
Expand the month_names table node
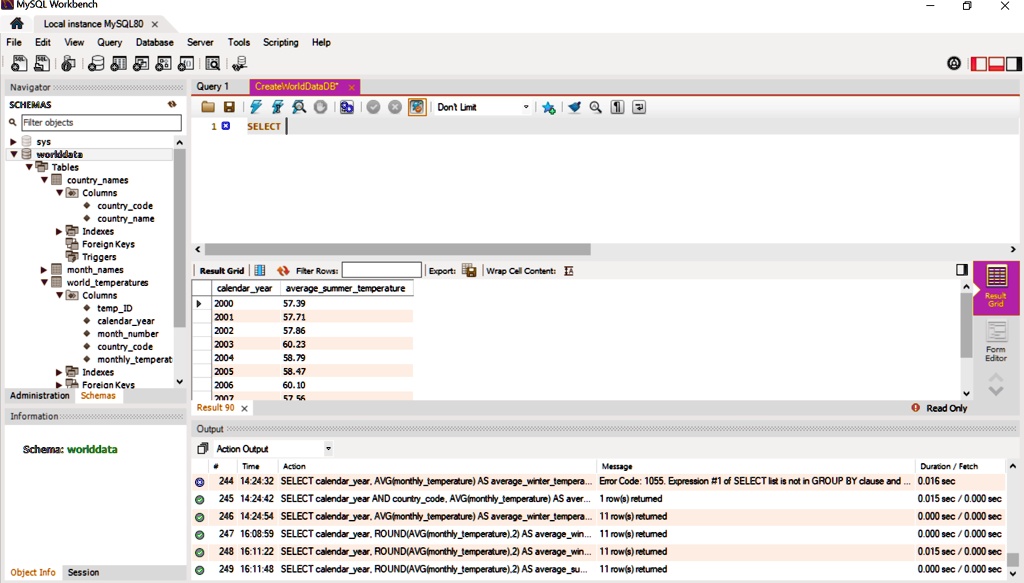[44, 270]
